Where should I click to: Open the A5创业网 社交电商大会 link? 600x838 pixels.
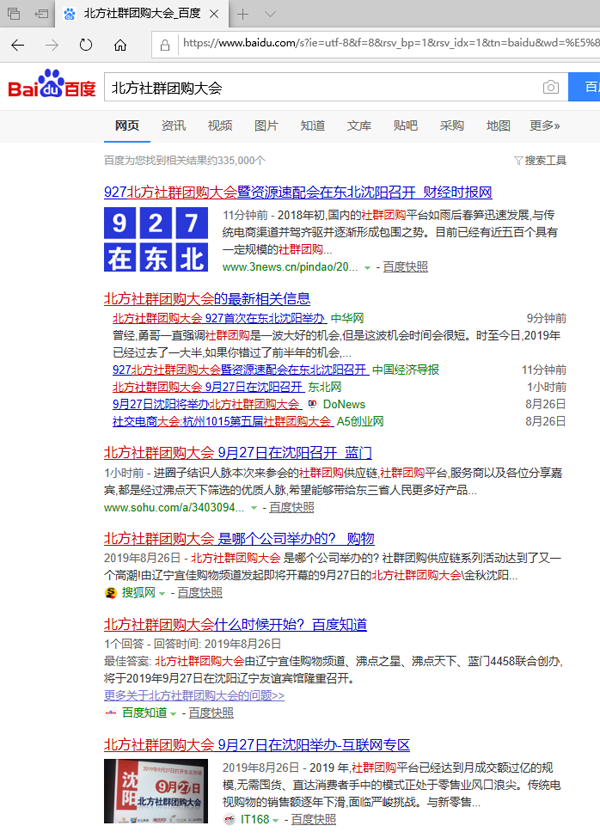[223, 421]
